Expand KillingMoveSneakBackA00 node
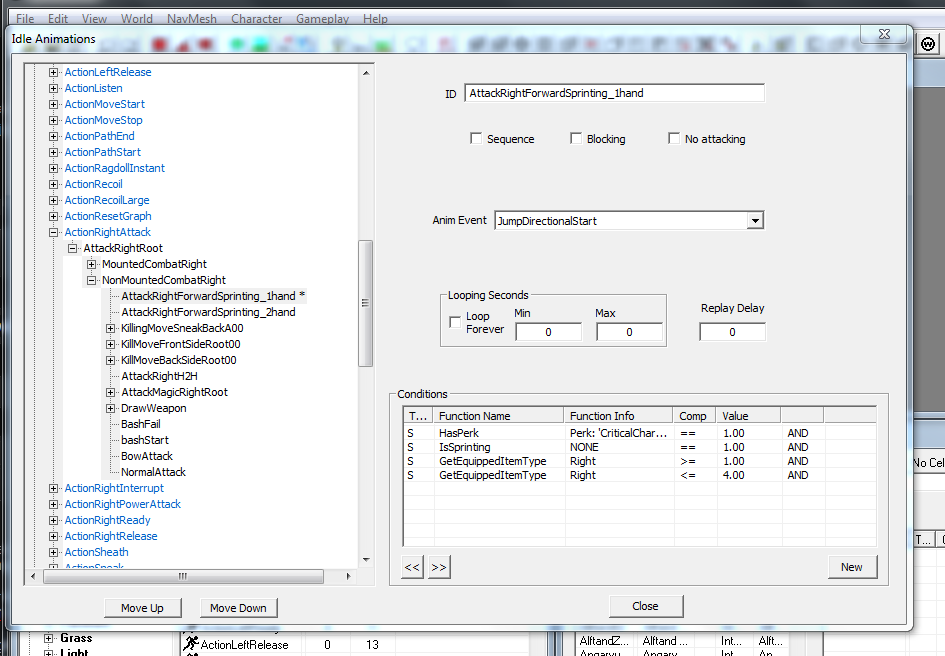Viewport: 945px width, 656px height. pyautogui.click(x=110, y=329)
